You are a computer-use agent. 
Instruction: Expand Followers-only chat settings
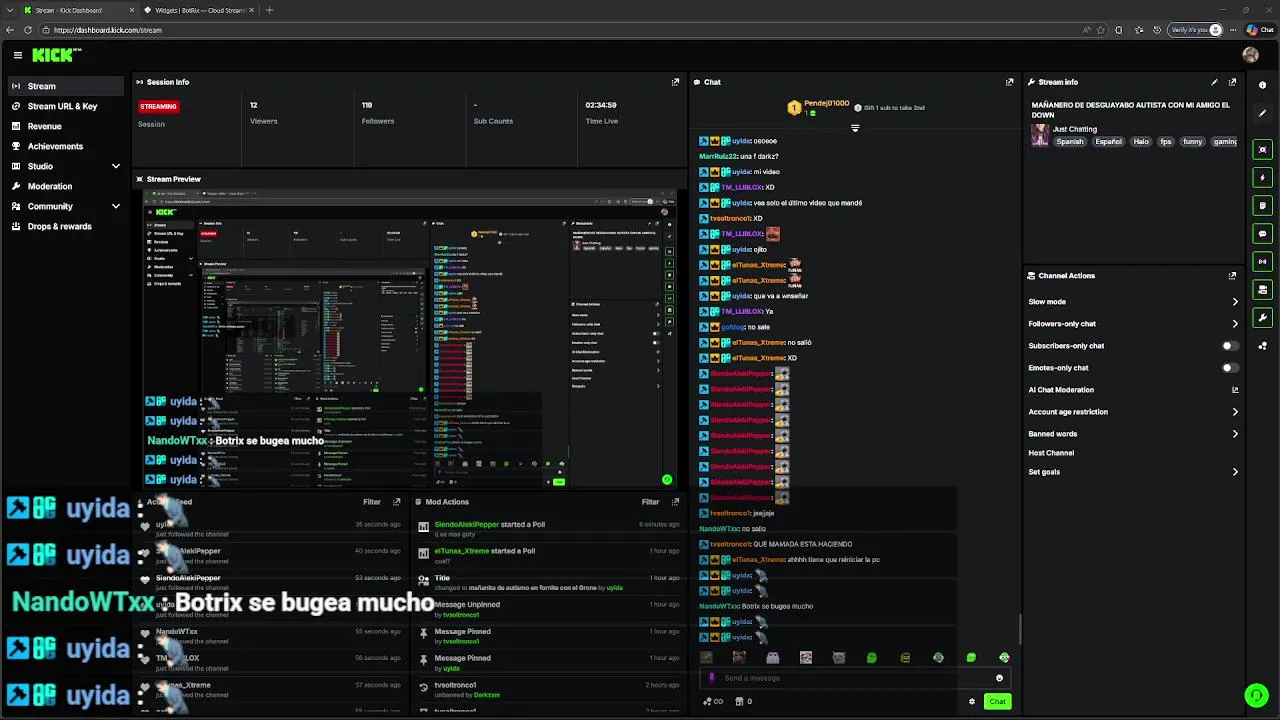click(1235, 324)
